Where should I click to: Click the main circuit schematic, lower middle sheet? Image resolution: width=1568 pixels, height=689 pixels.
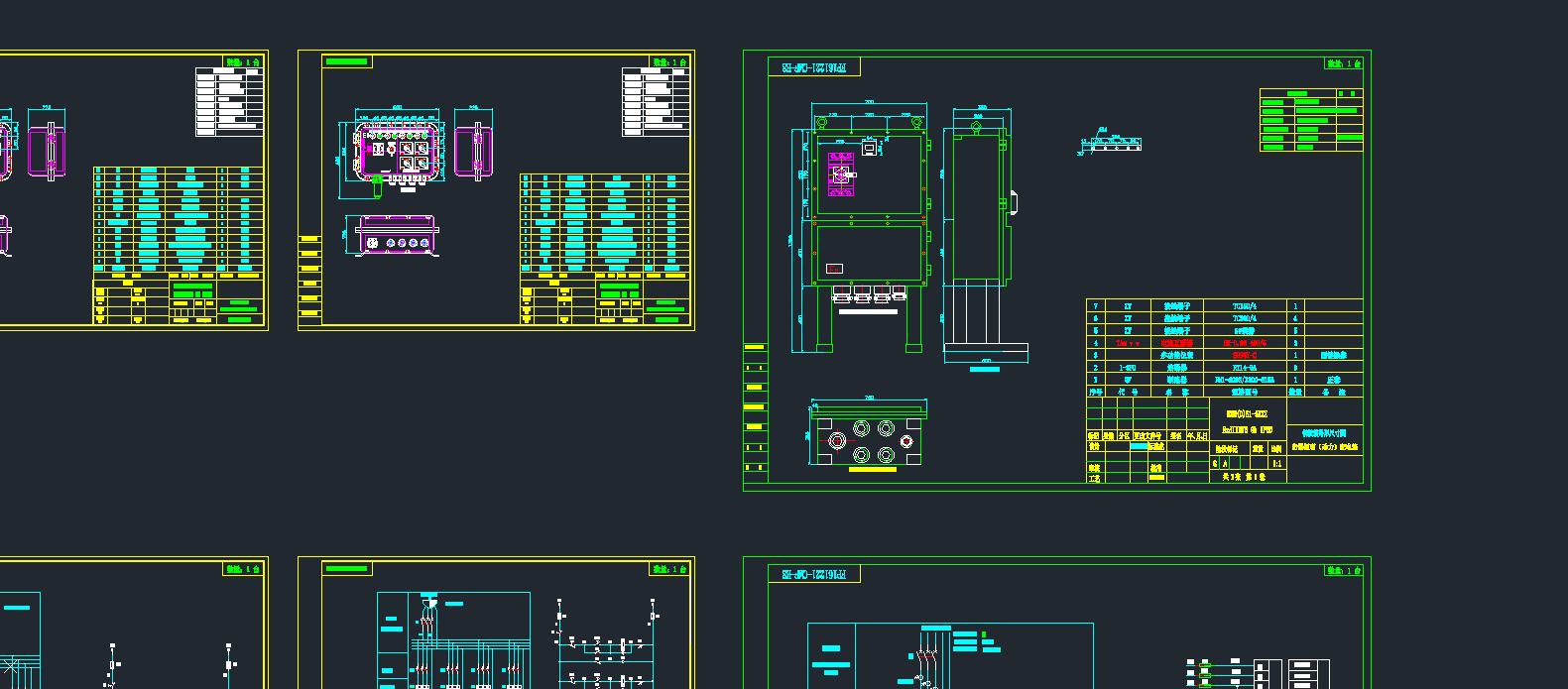click(453, 640)
